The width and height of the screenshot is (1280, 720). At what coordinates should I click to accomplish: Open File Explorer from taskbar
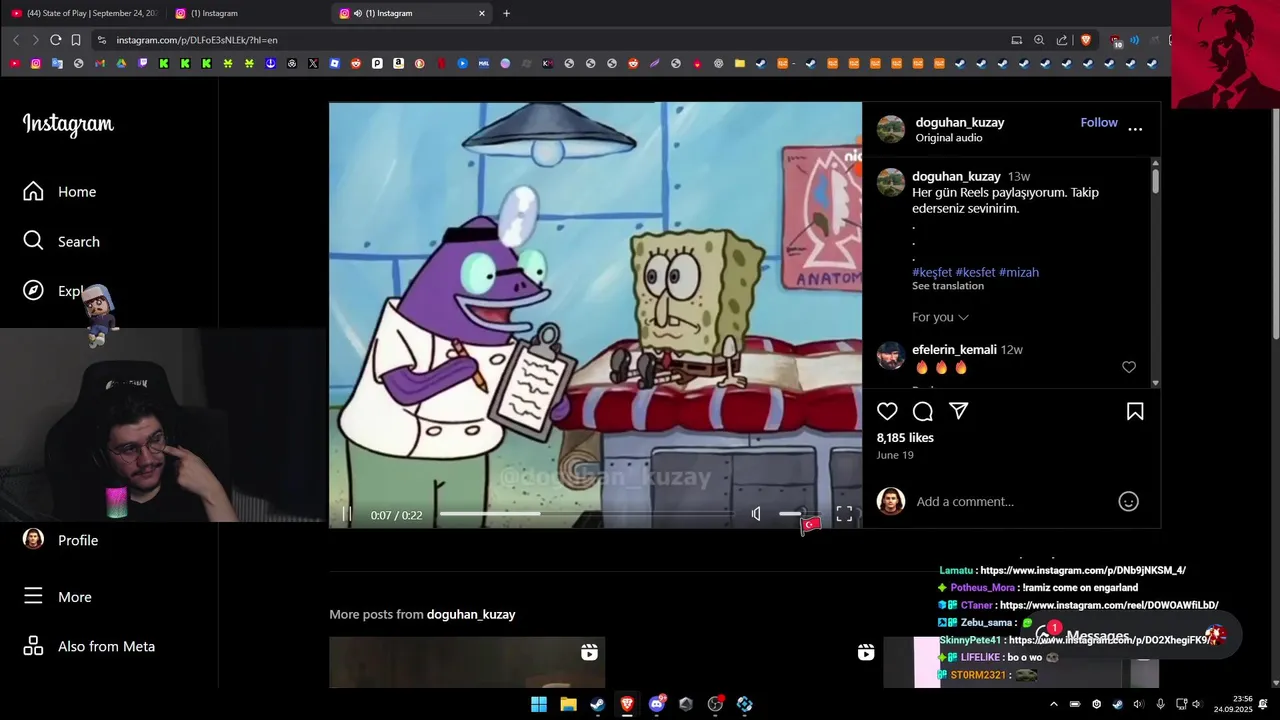click(568, 704)
